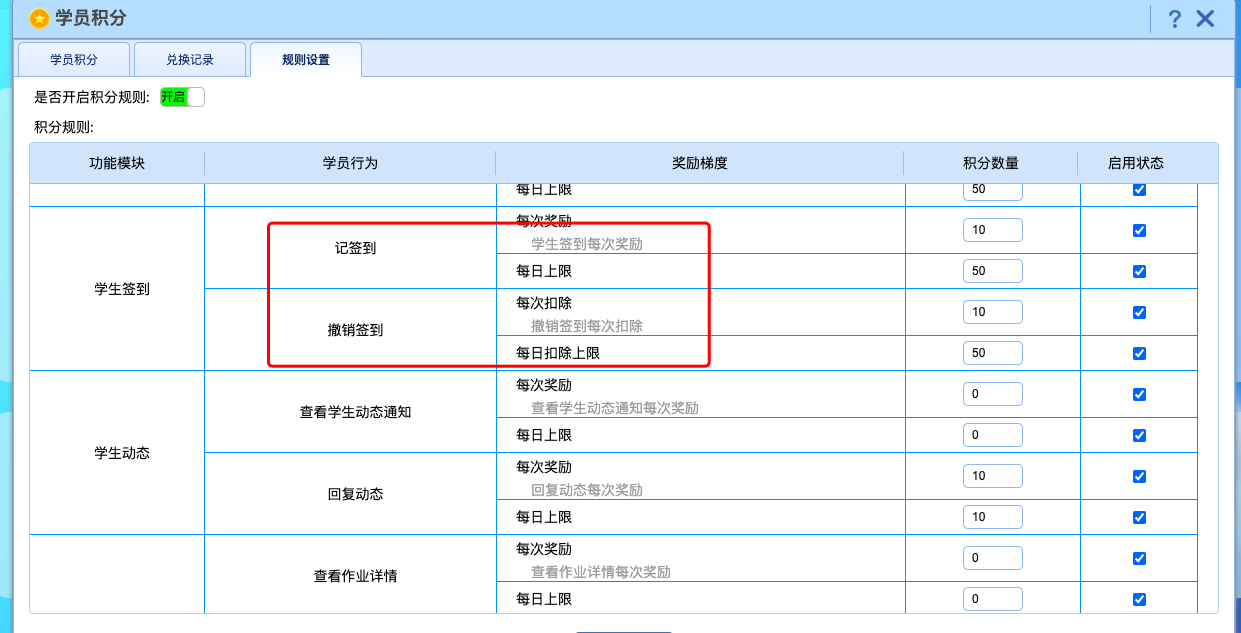Toggle 查看作业详情 每日上限 enable checkbox
Viewport: 1241px width, 633px height.
click(1139, 599)
